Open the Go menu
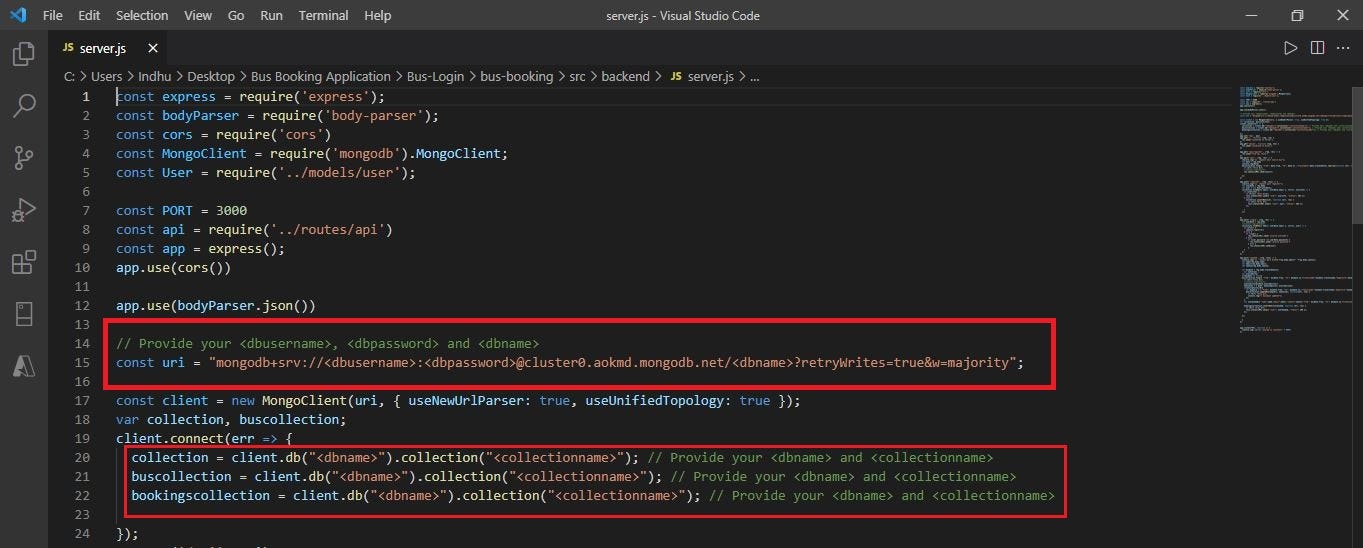This screenshot has width=1363, height=548. pyautogui.click(x=236, y=15)
